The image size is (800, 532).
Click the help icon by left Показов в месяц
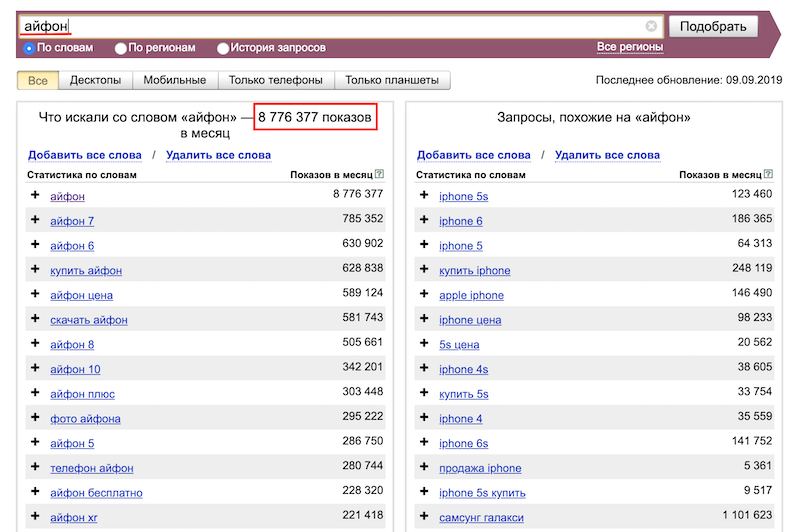pyautogui.click(x=379, y=175)
